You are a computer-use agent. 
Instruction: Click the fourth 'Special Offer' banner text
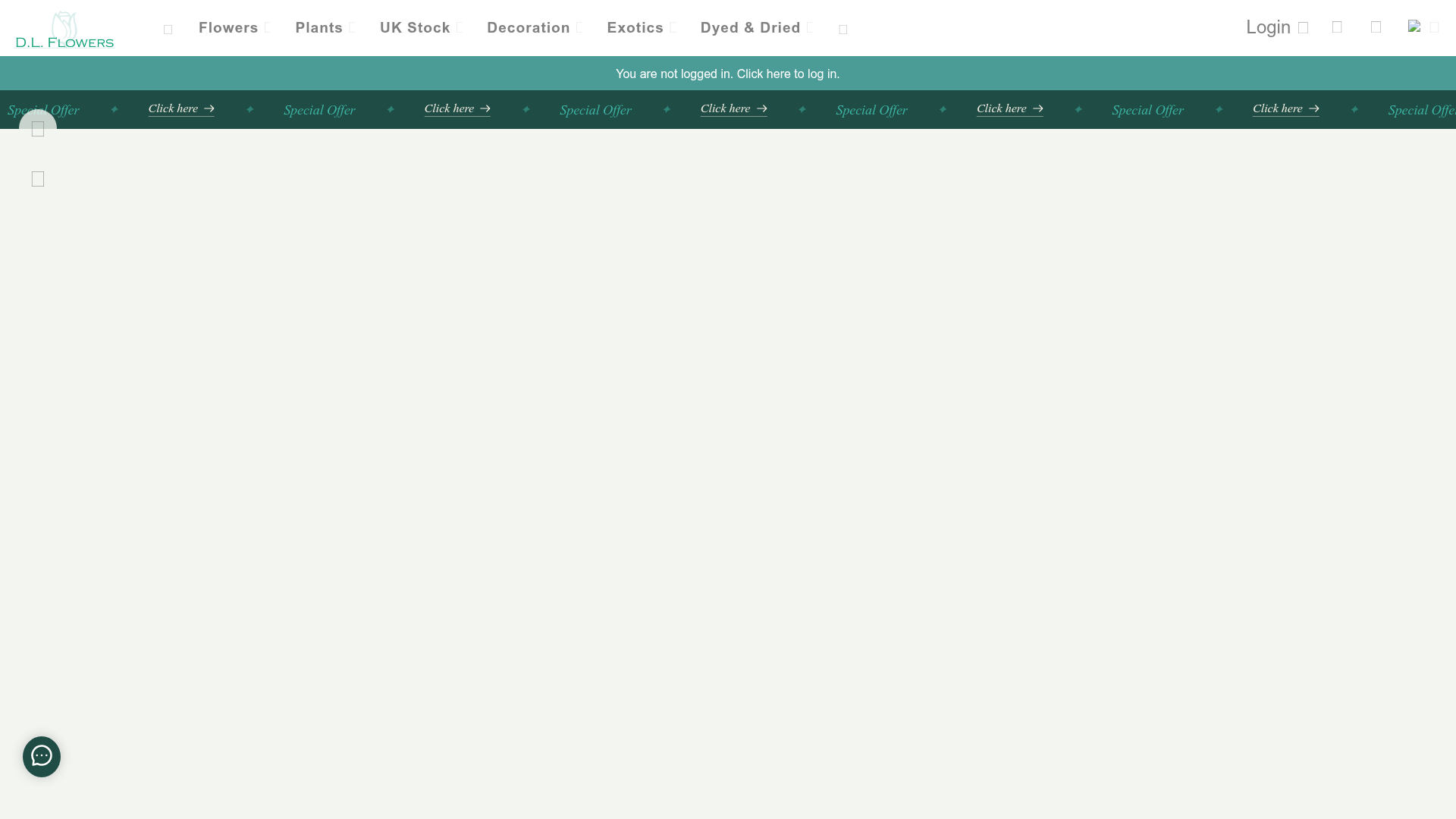click(871, 110)
